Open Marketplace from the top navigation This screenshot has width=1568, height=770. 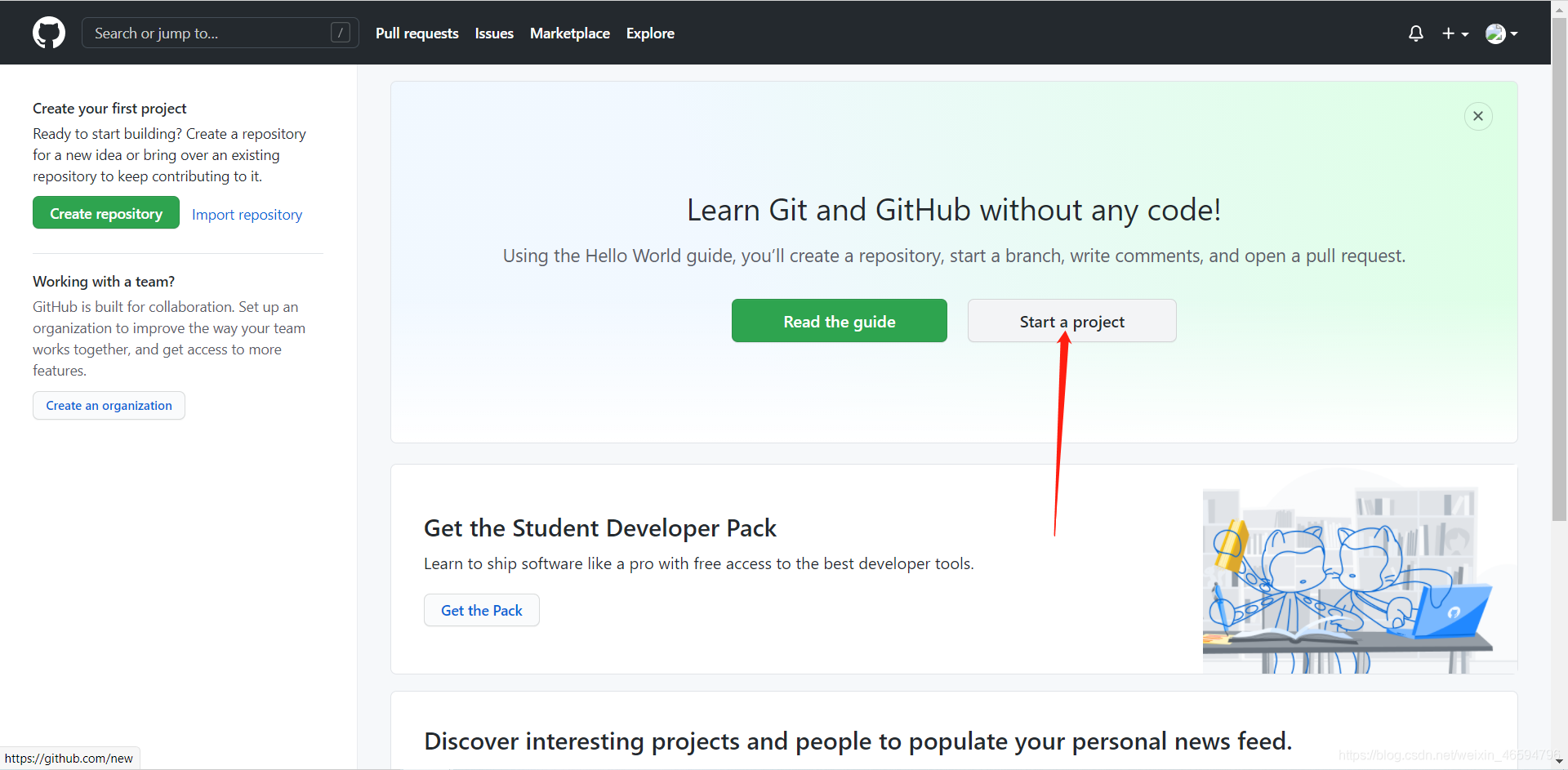[x=570, y=33]
